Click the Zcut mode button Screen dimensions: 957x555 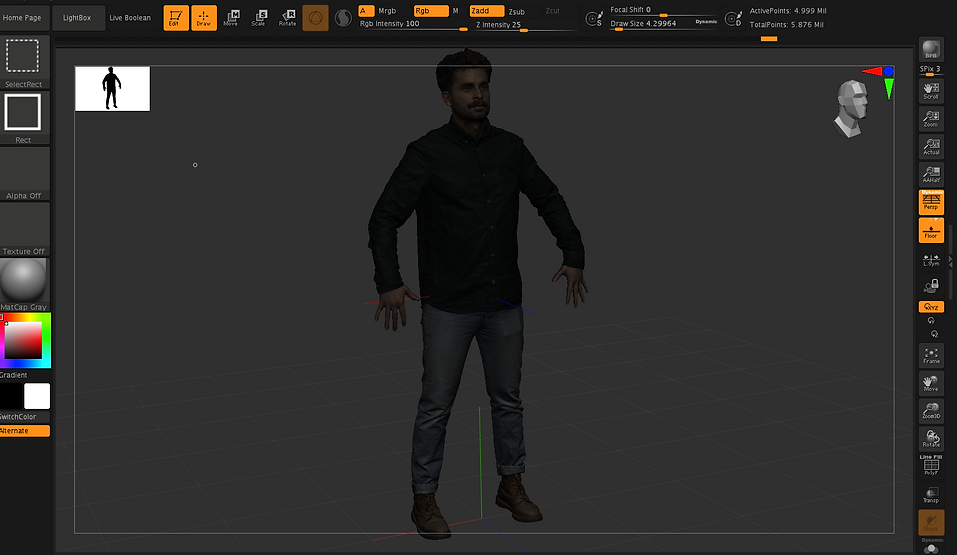tap(553, 11)
